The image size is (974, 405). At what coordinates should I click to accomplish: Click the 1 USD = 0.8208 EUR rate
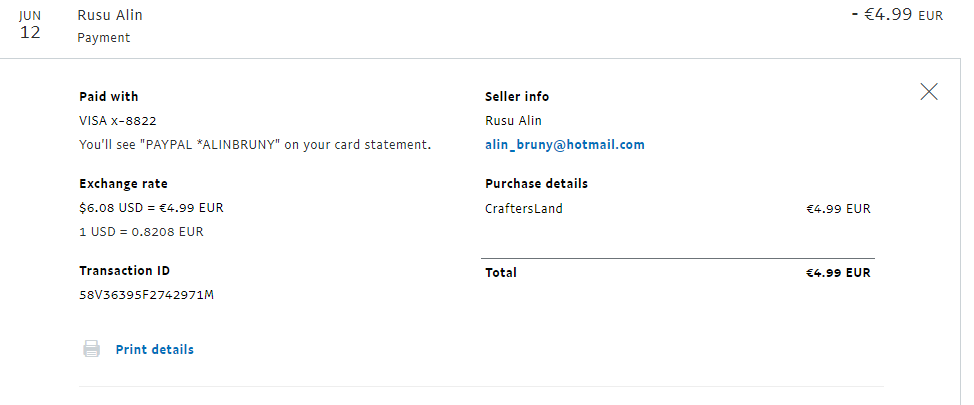coord(141,231)
